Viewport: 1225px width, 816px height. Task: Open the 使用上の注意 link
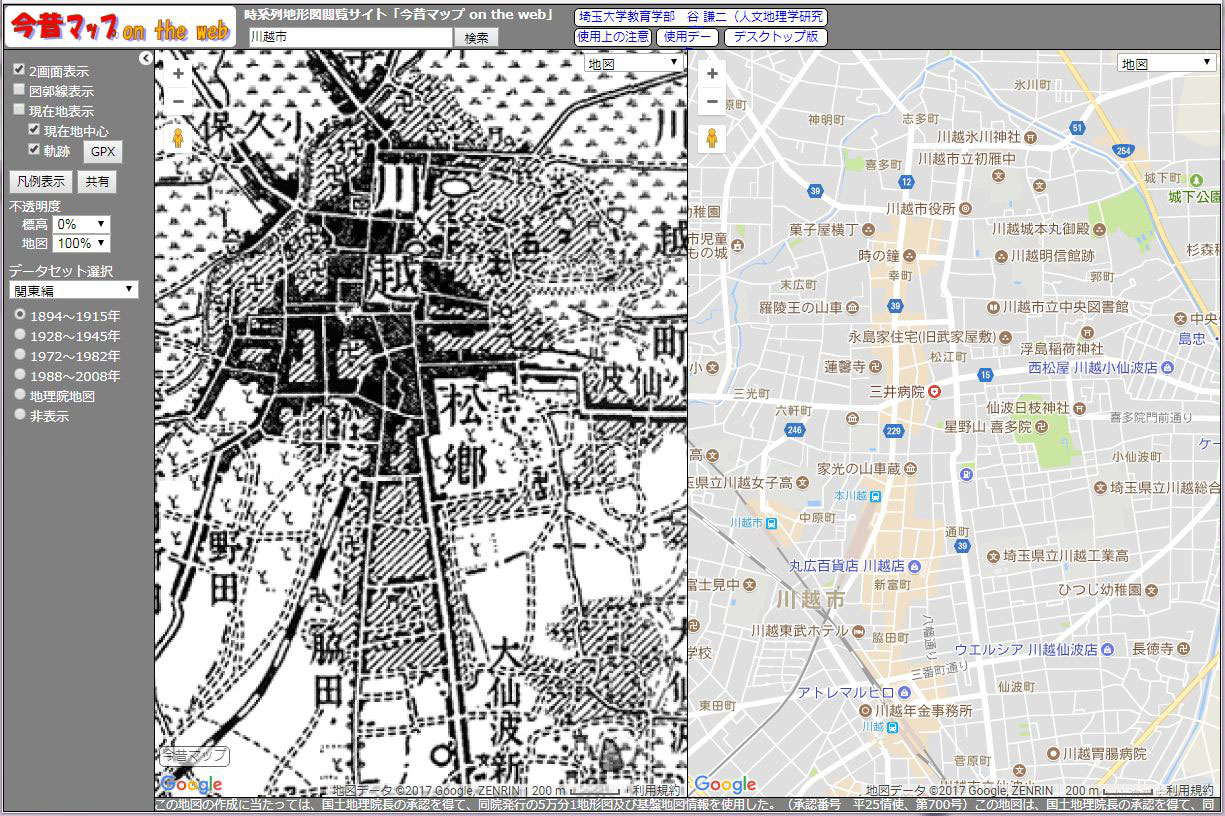coord(613,37)
